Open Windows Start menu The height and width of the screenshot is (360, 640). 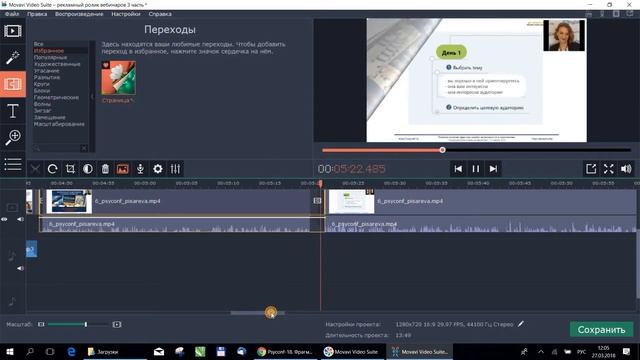[9, 352]
